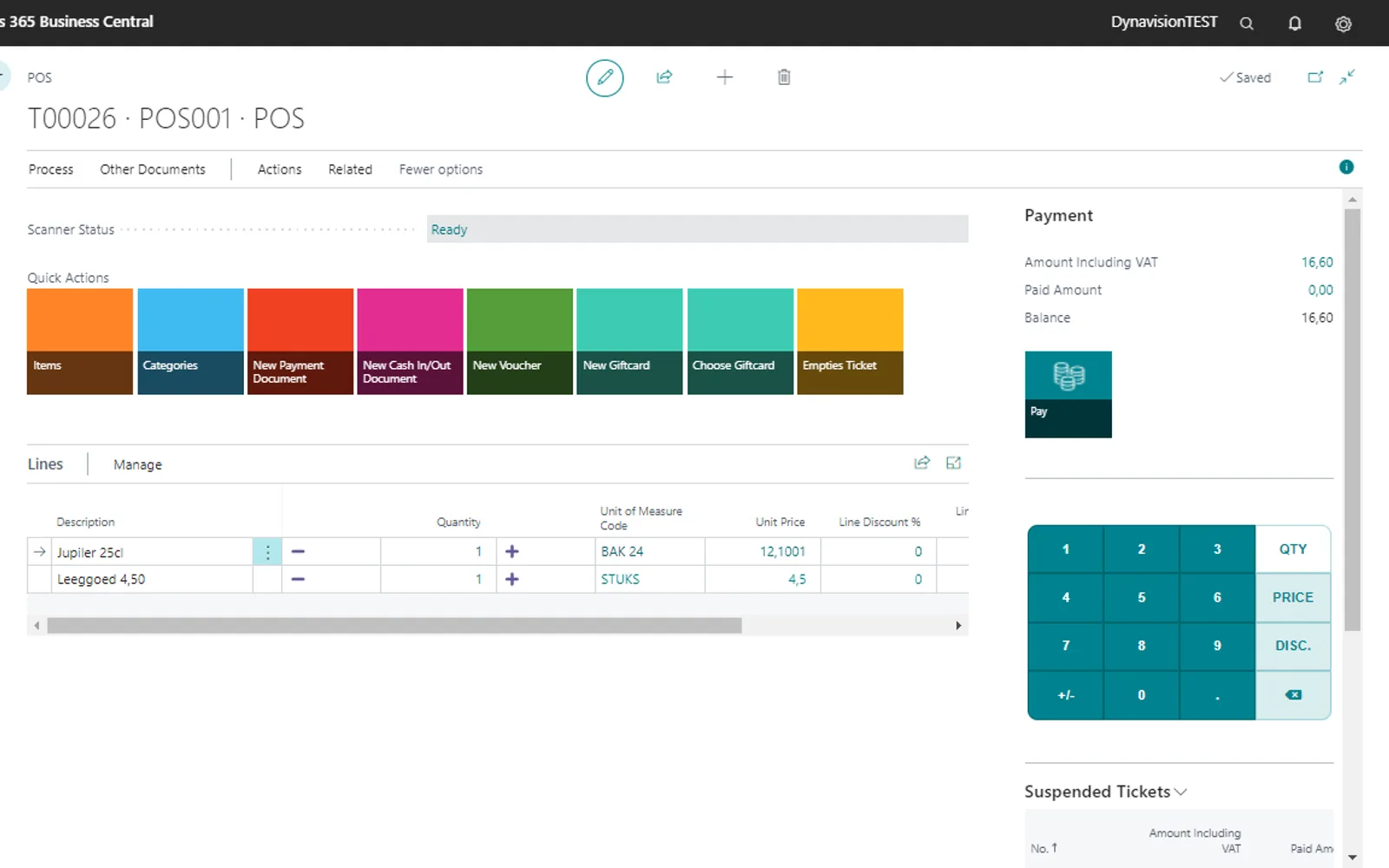This screenshot has width=1389, height=868.
Task: Open the search magnifier icon
Action: pyautogui.click(x=1247, y=23)
